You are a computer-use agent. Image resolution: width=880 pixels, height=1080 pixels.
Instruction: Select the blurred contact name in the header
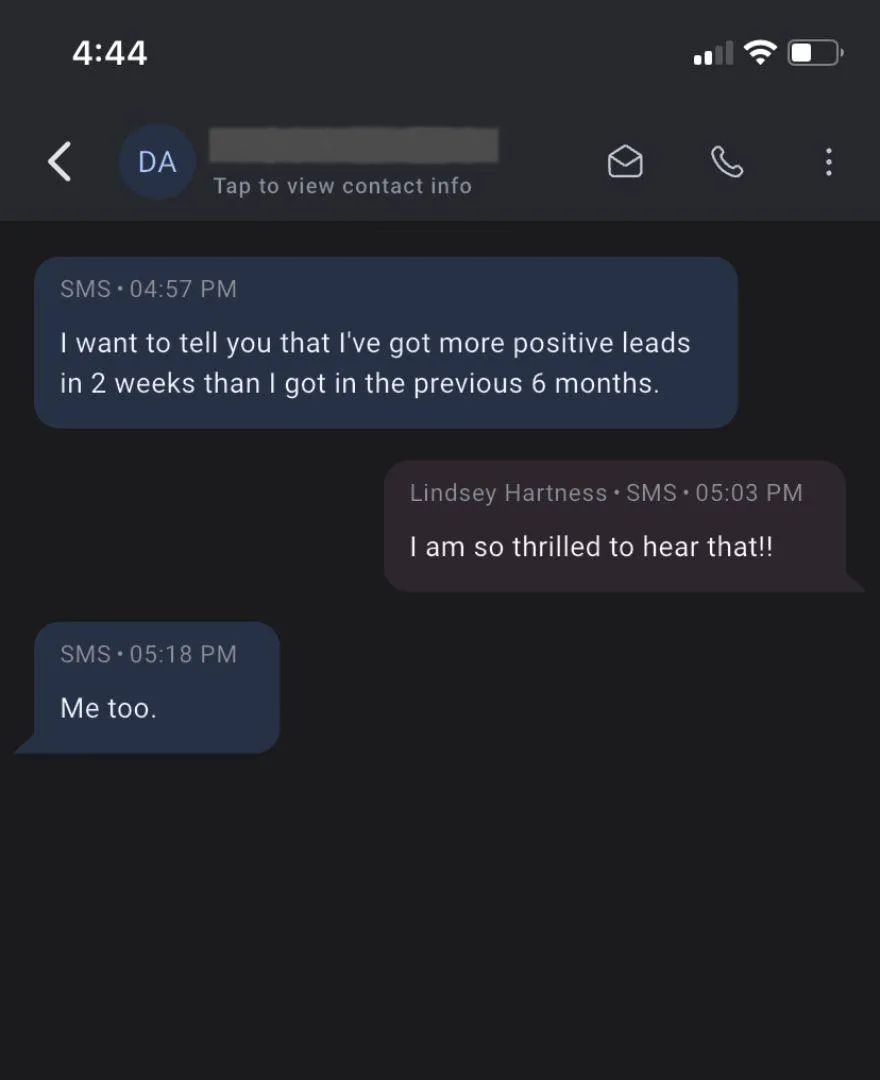[x=354, y=145]
